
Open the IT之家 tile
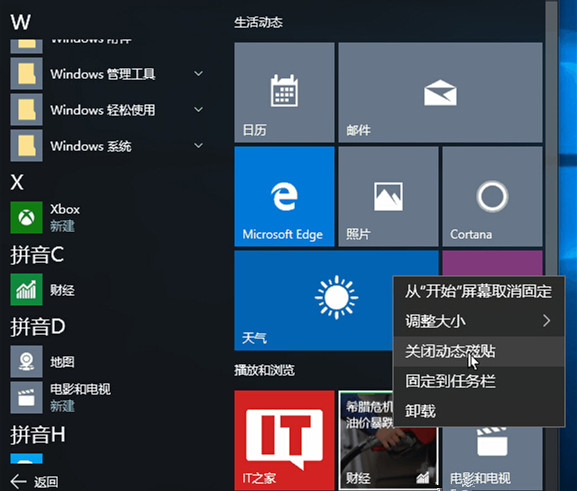(x=284, y=440)
